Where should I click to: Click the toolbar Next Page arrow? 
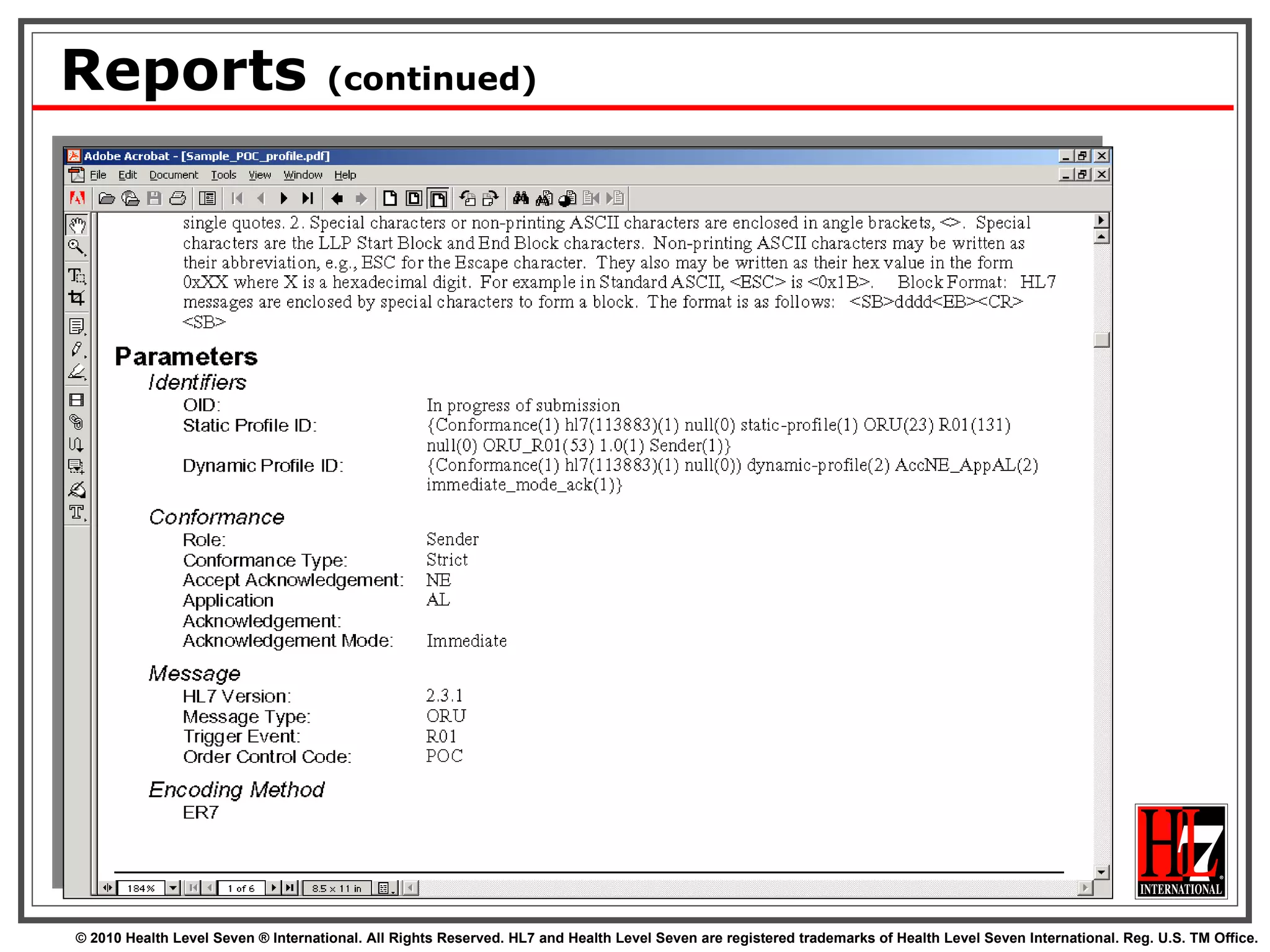[x=284, y=198]
